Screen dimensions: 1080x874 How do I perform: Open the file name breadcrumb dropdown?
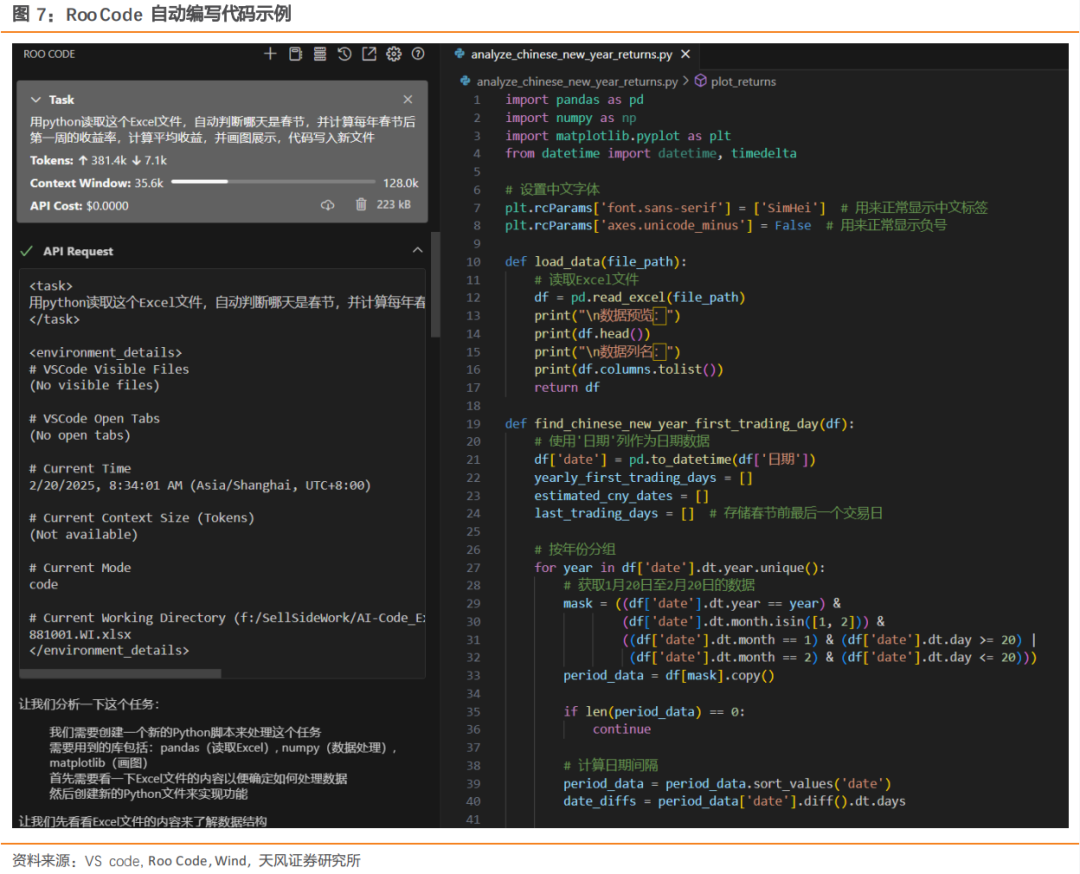point(577,81)
